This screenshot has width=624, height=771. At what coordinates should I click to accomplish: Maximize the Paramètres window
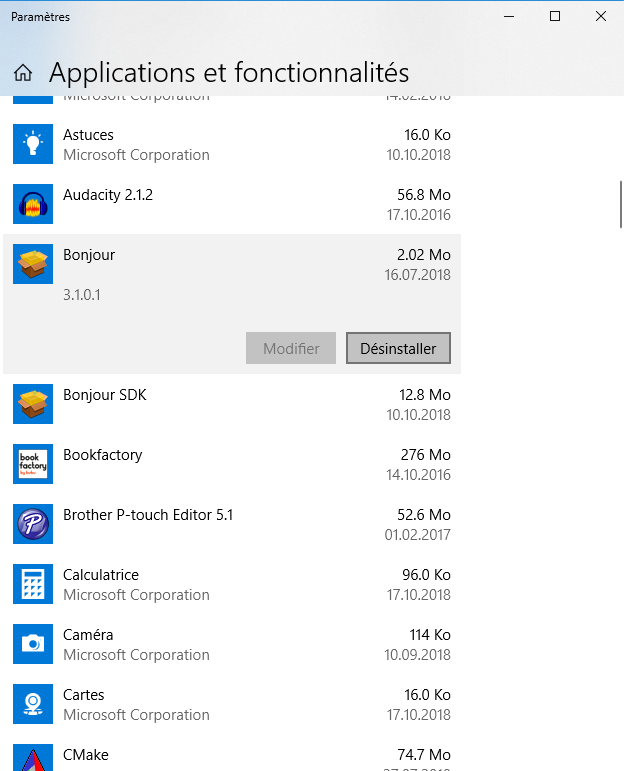point(555,16)
